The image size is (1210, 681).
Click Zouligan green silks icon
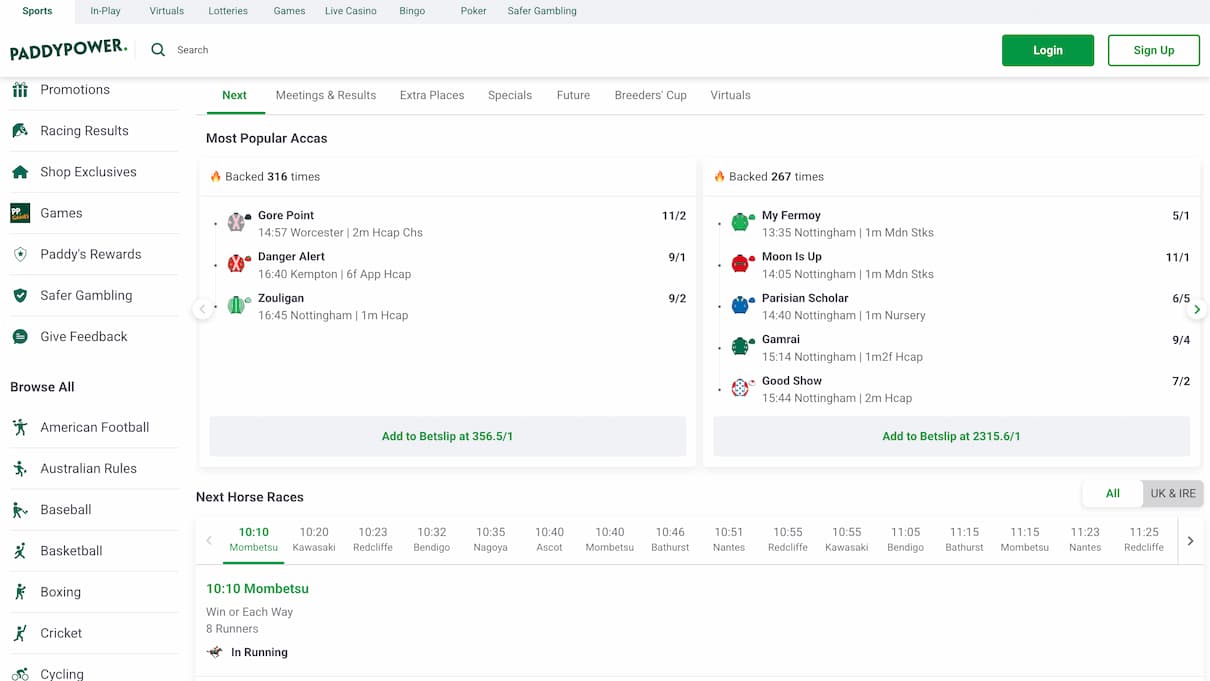[x=239, y=305]
